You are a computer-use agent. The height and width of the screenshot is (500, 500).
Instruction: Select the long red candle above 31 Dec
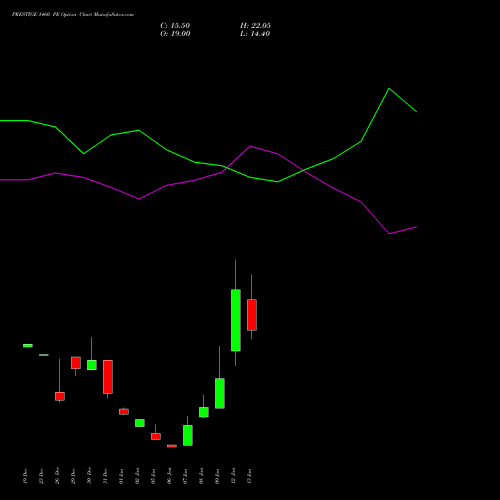[108, 377]
